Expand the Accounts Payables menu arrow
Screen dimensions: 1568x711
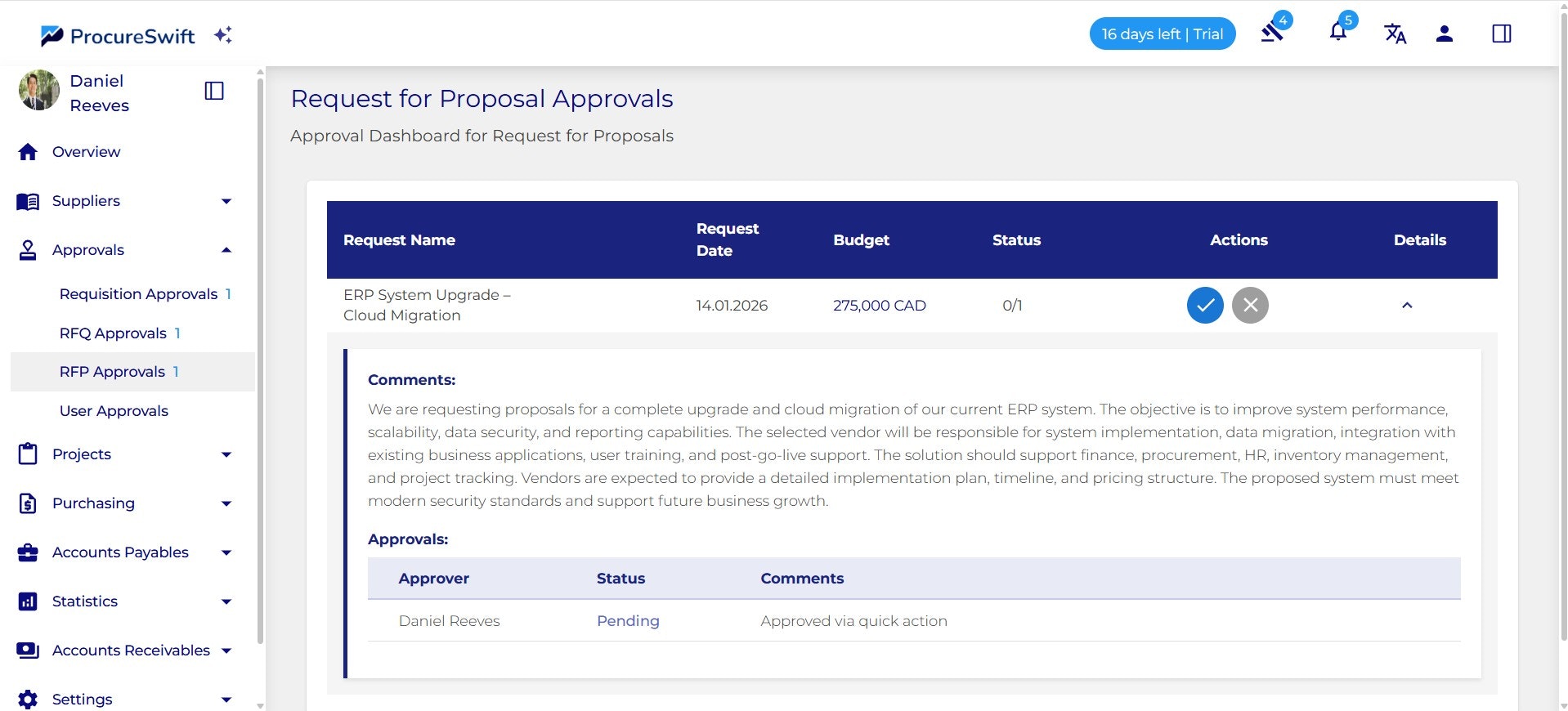coord(226,552)
